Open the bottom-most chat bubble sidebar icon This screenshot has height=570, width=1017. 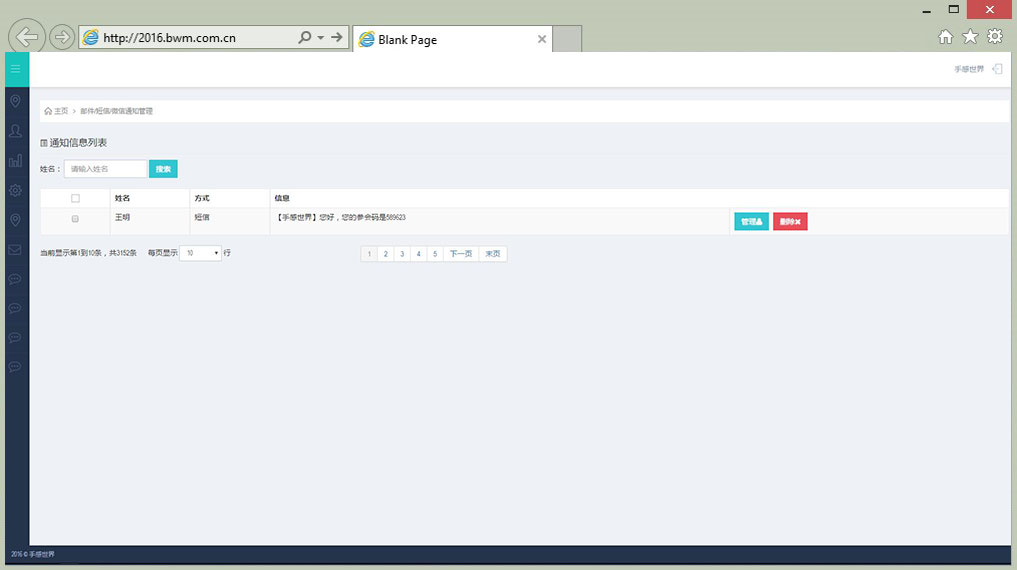(x=16, y=367)
